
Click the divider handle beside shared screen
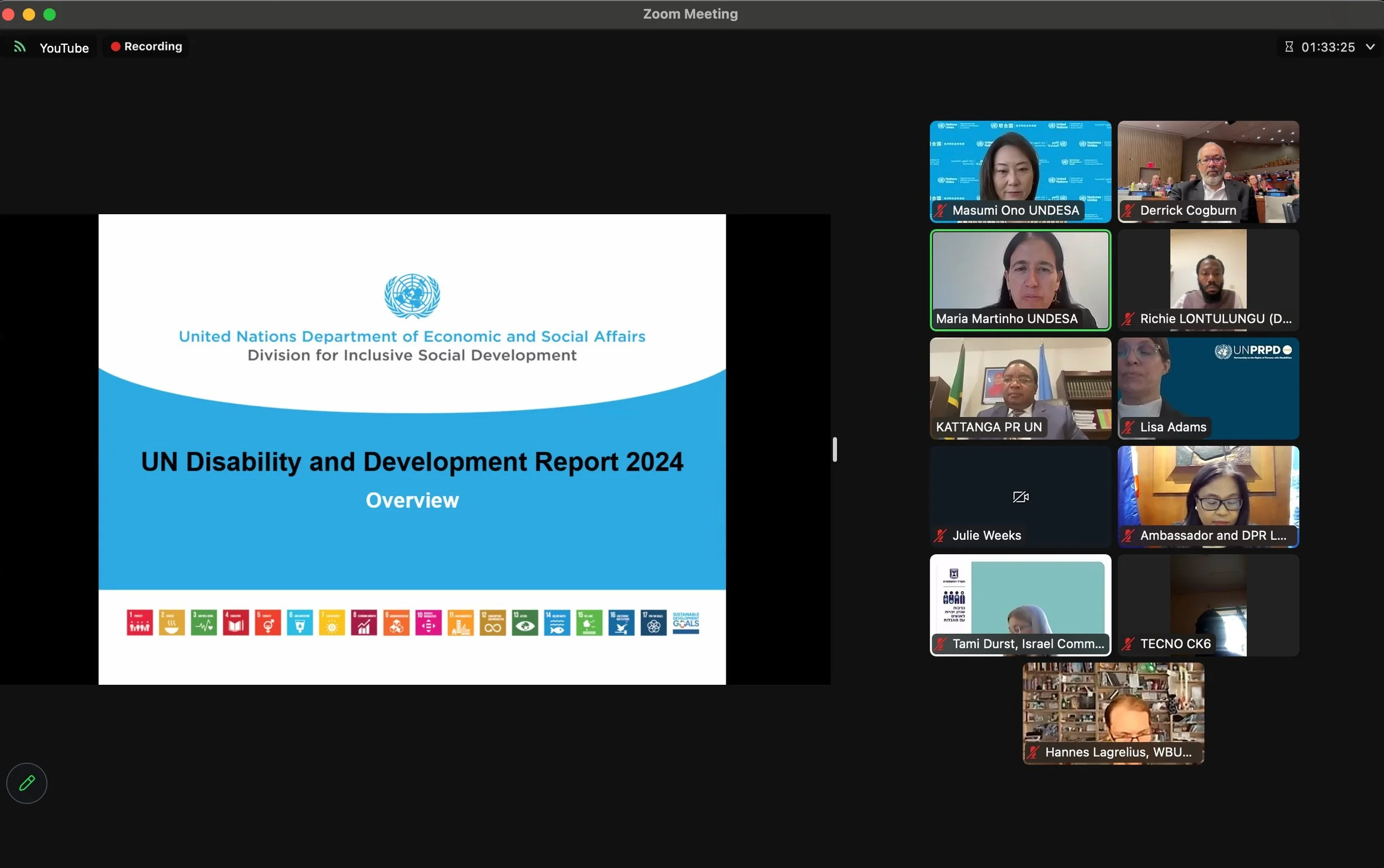835,449
